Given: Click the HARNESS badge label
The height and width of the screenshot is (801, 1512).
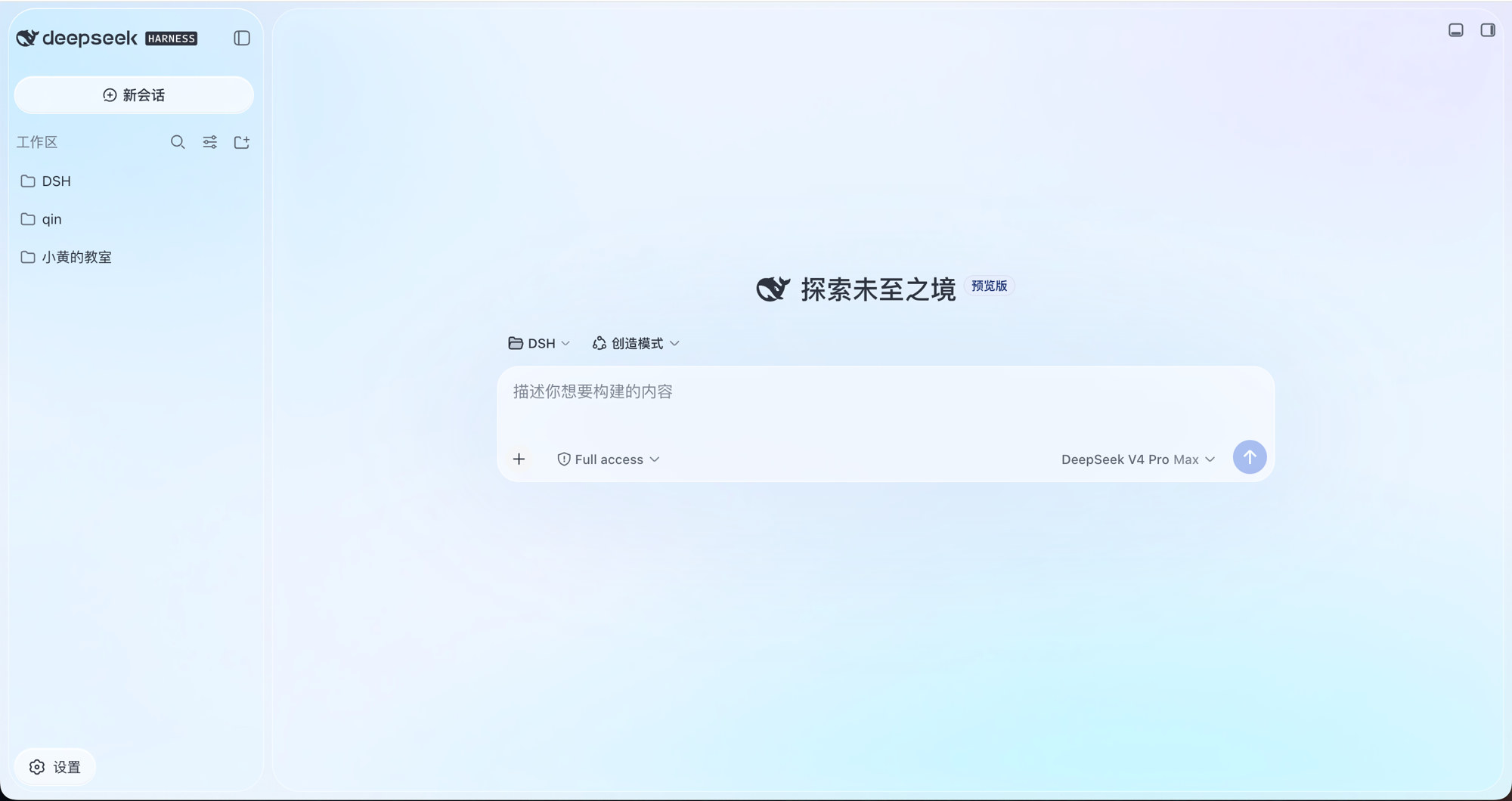Looking at the screenshot, I should [x=172, y=39].
